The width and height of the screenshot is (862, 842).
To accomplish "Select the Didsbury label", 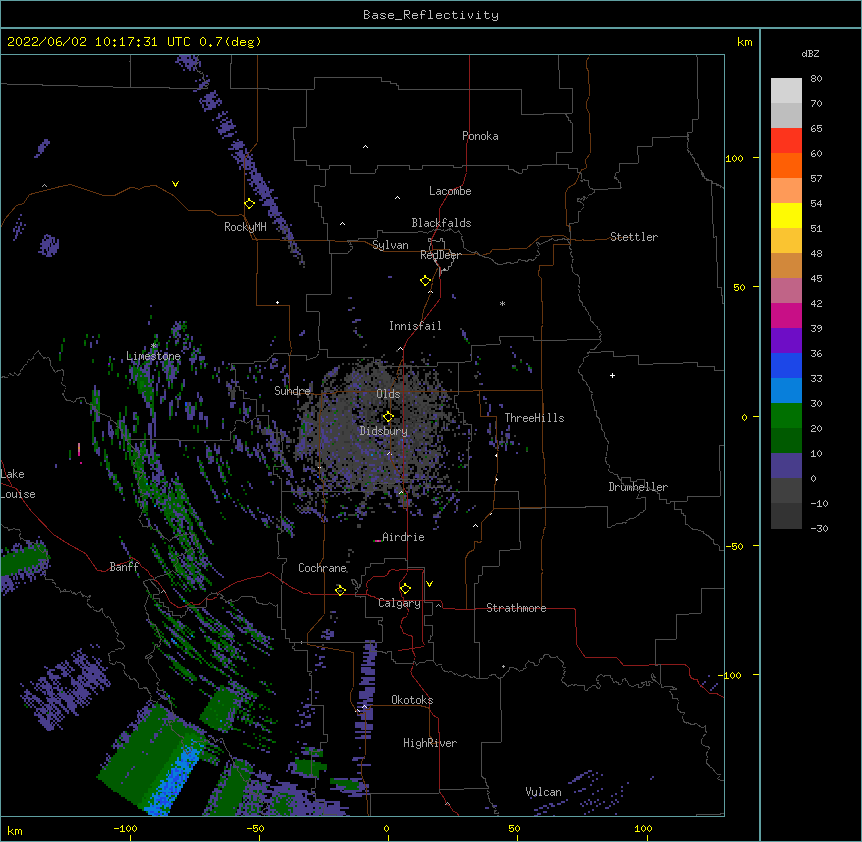I will point(384,431).
